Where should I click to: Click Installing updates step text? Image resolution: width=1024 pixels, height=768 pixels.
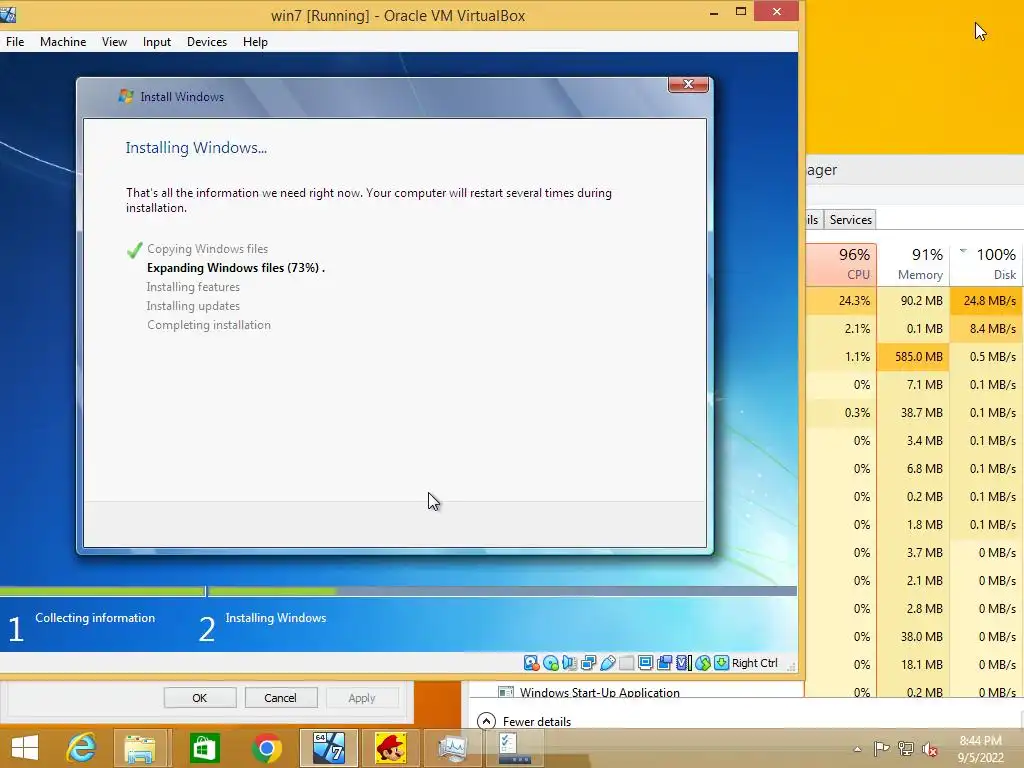coord(193,306)
